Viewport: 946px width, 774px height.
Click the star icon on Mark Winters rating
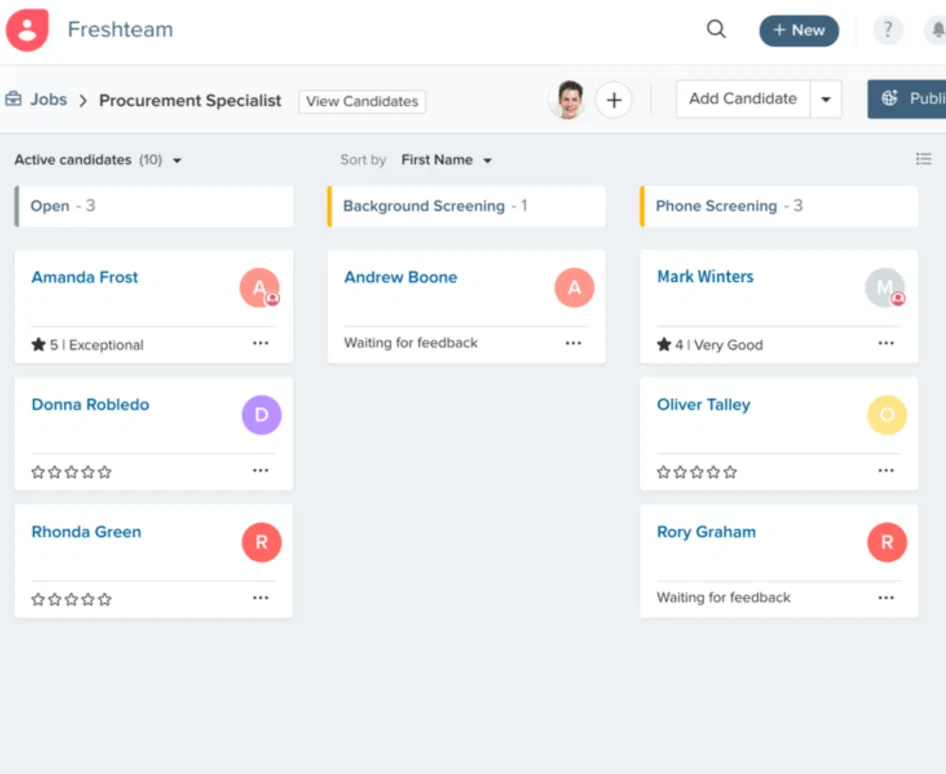664,344
